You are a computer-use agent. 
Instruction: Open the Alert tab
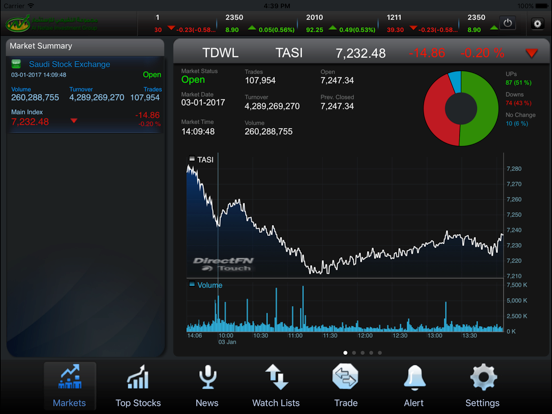pos(414,386)
